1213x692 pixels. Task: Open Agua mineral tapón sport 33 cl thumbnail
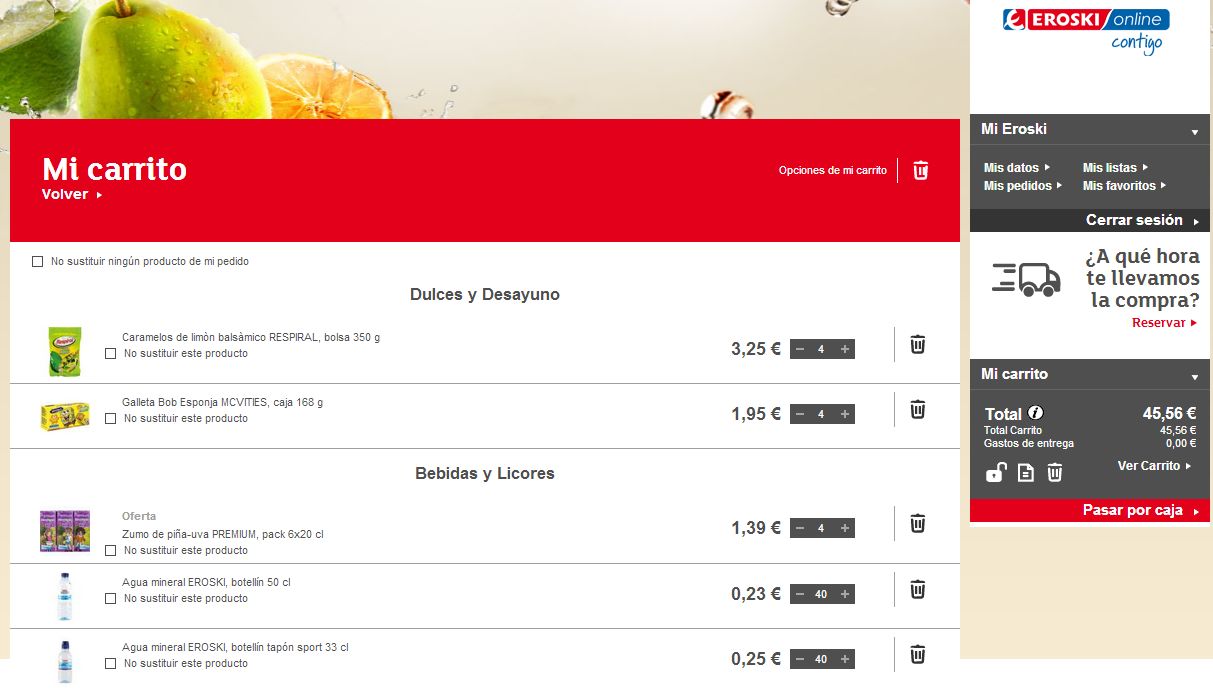pyautogui.click(x=65, y=661)
